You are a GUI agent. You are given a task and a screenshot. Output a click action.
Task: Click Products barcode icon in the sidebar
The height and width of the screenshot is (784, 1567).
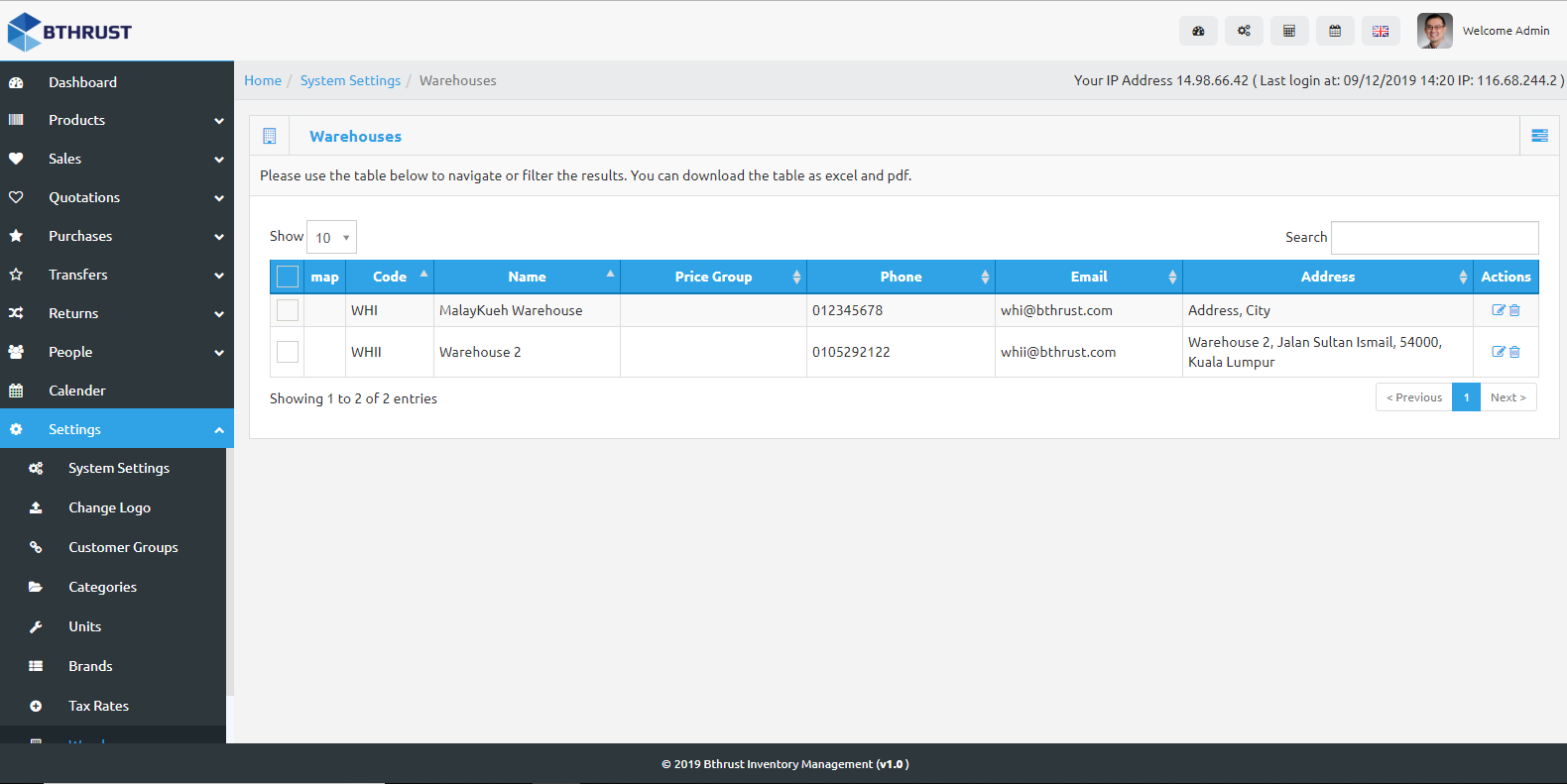[x=16, y=120]
